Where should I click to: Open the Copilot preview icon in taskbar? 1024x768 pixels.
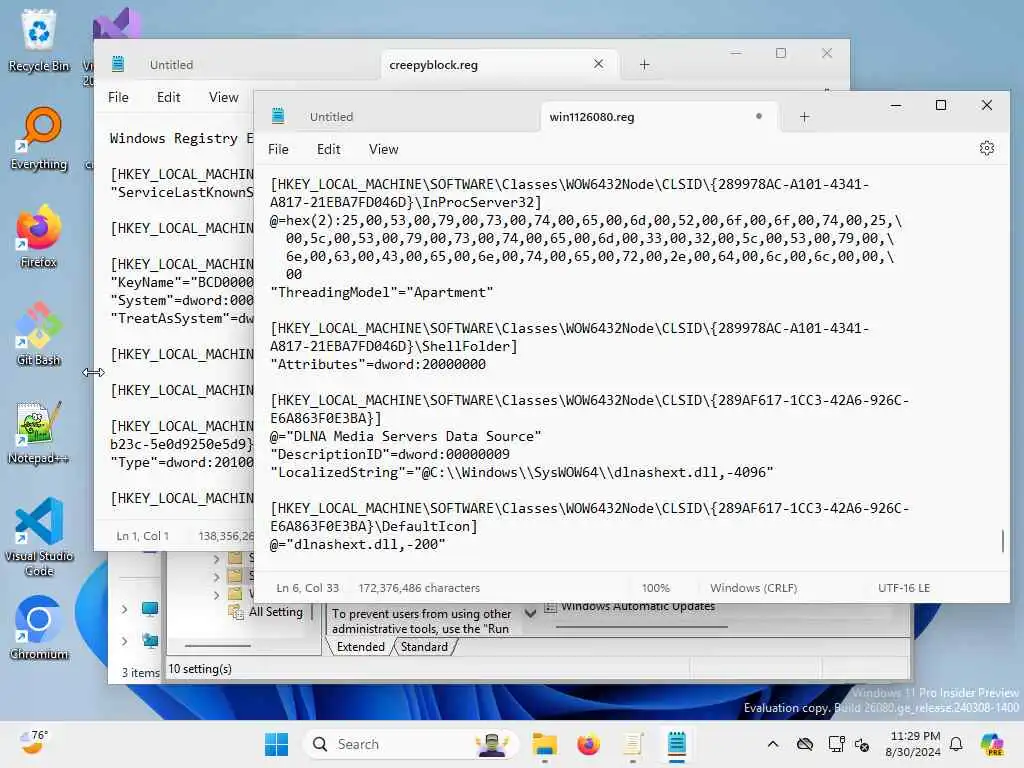(992, 744)
